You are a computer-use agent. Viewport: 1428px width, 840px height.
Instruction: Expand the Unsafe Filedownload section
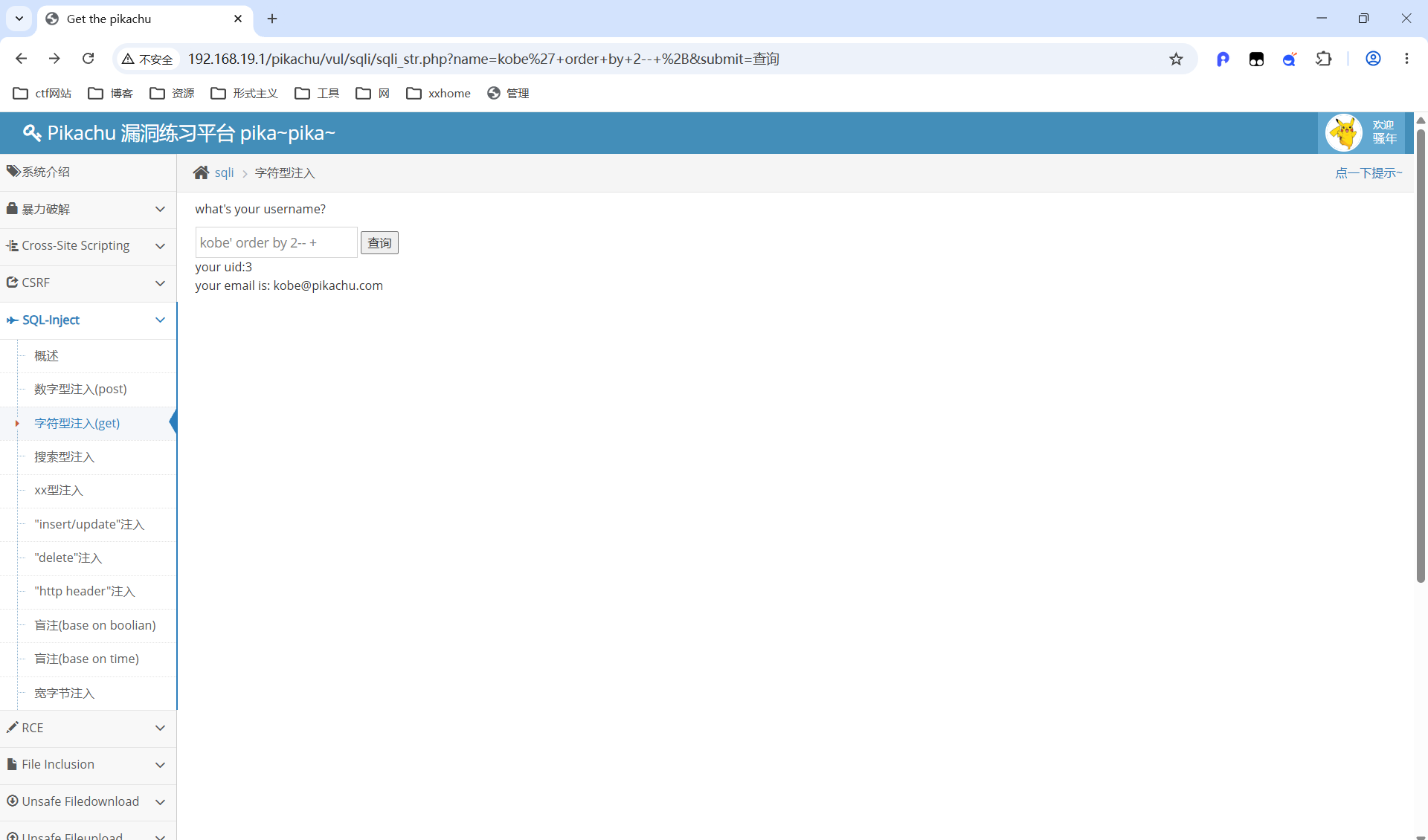click(88, 801)
